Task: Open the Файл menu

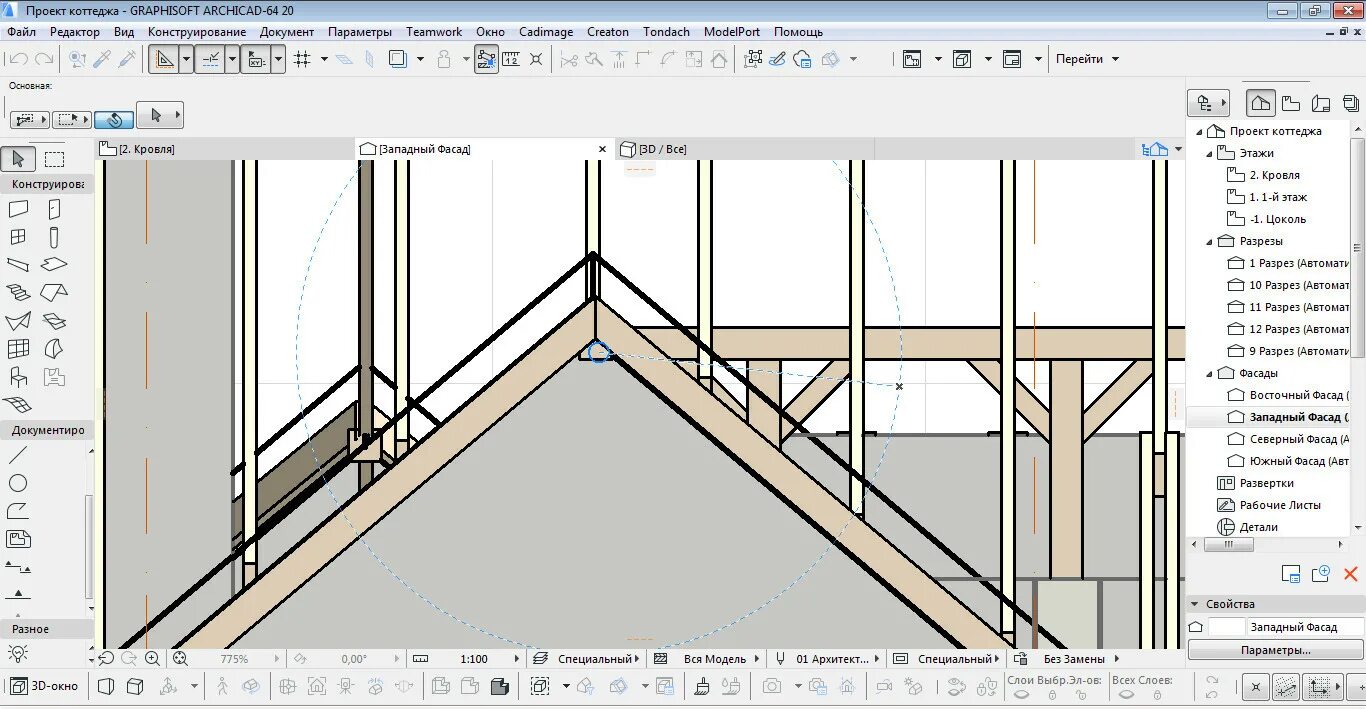Action: pos(21,32)
